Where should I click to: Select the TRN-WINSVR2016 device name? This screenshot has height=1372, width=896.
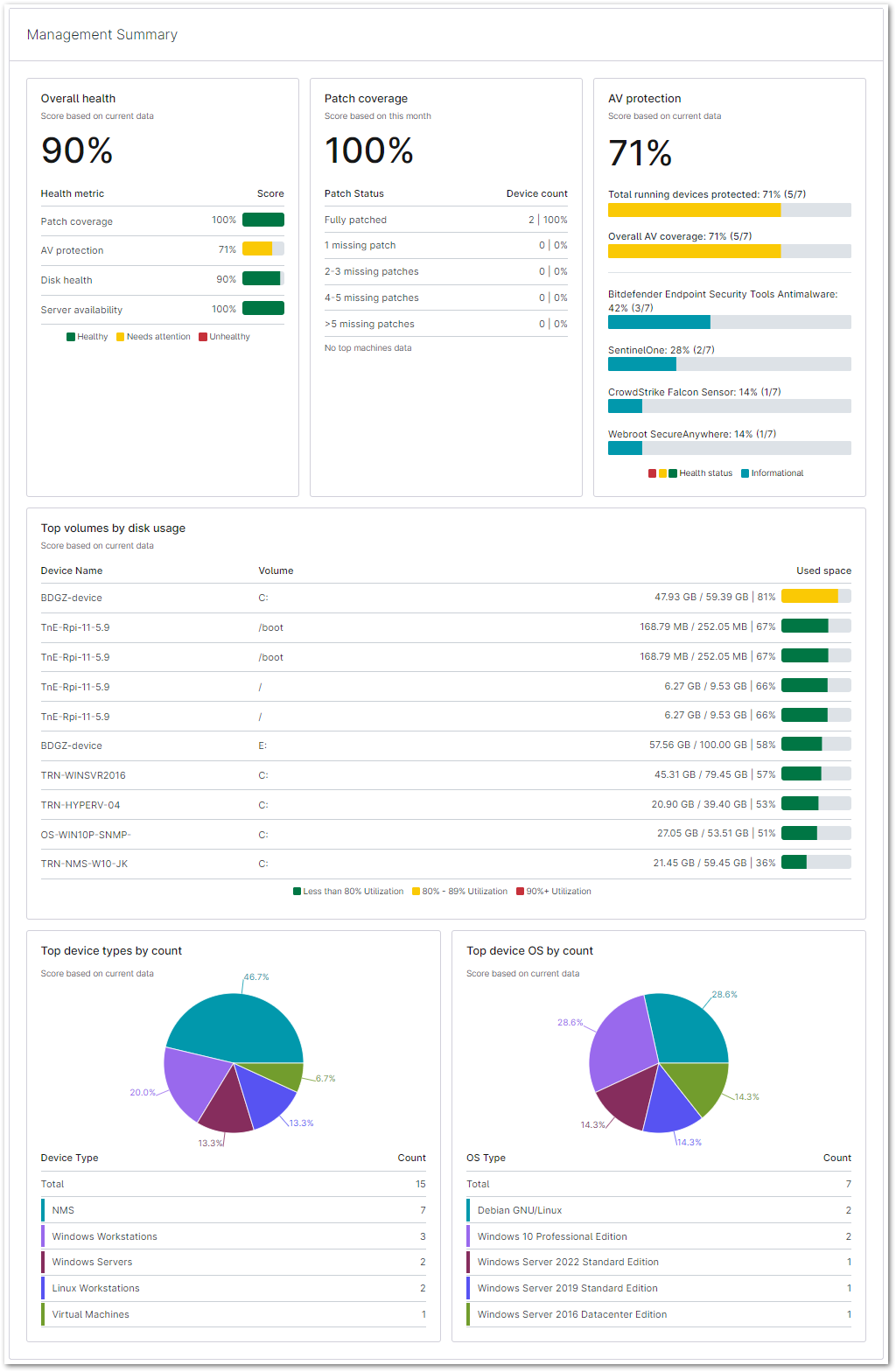click(83, 775)
